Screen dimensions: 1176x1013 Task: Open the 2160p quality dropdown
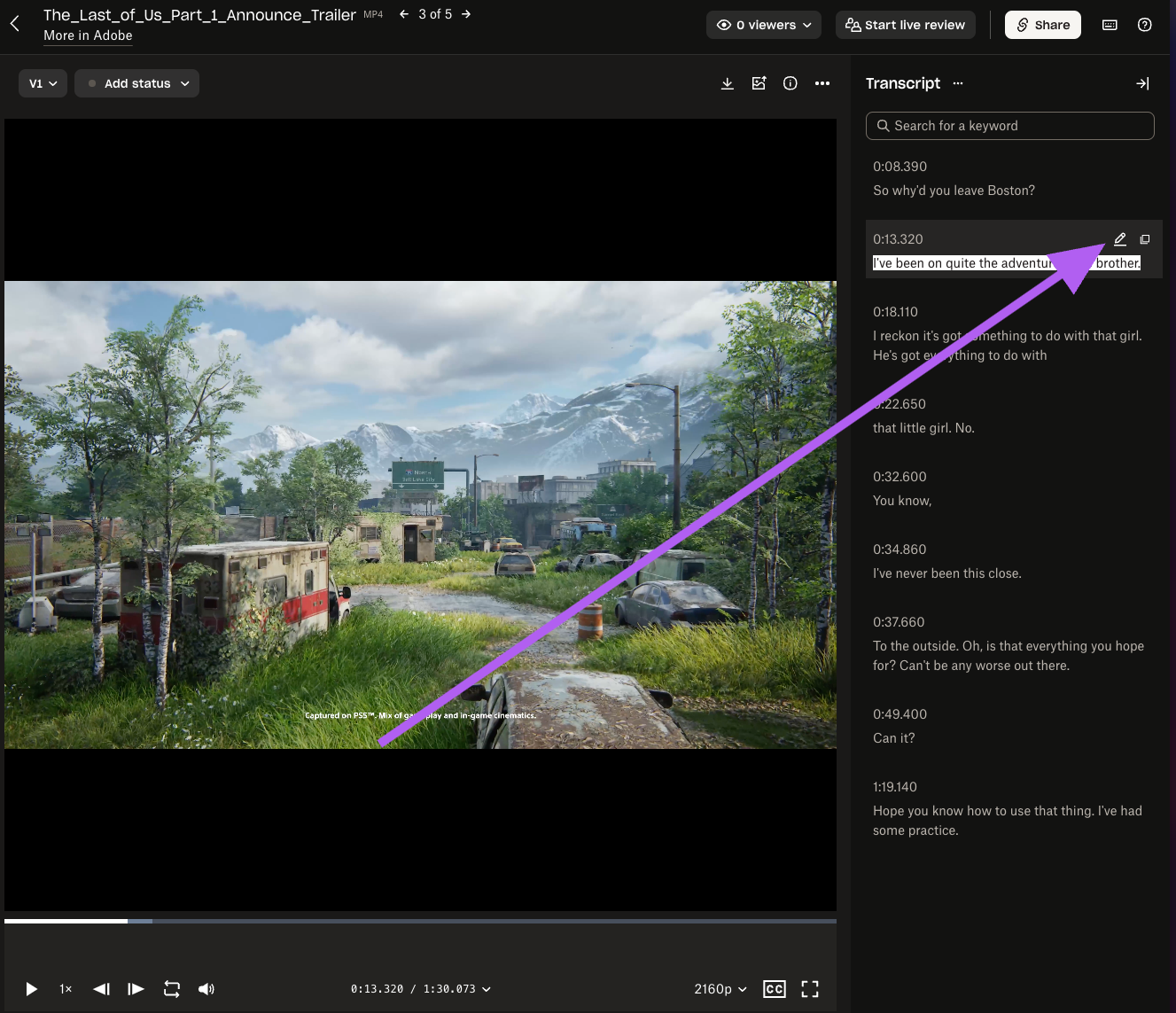pos(720,989)
